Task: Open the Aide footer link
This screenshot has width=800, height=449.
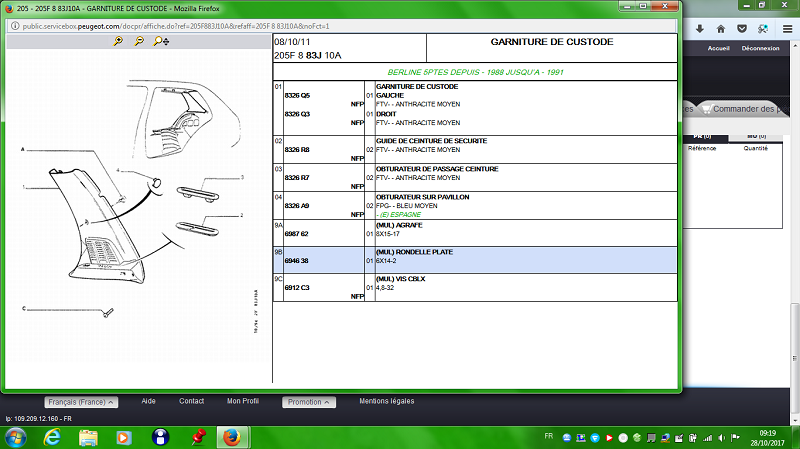Action: point(148,401)
